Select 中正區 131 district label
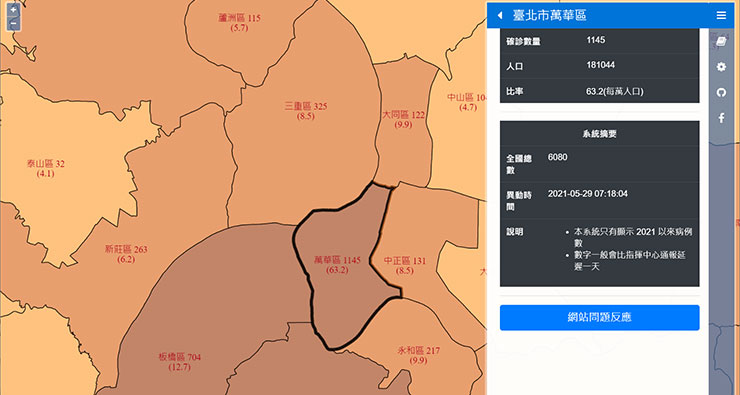This screenshot has height=395, width=740. coord(404,265)
